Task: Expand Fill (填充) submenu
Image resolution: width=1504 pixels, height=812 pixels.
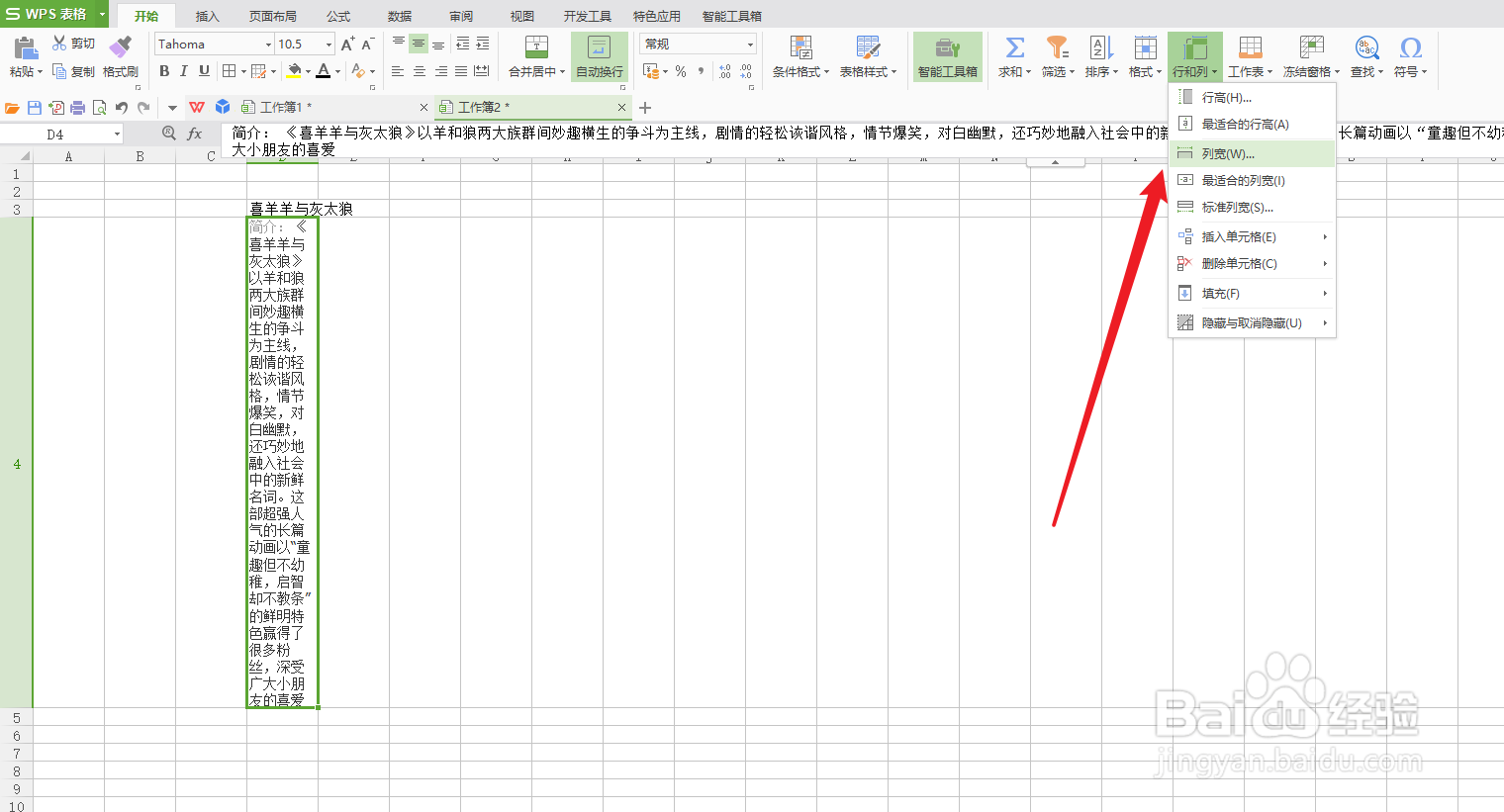Action: [1252, 293]
